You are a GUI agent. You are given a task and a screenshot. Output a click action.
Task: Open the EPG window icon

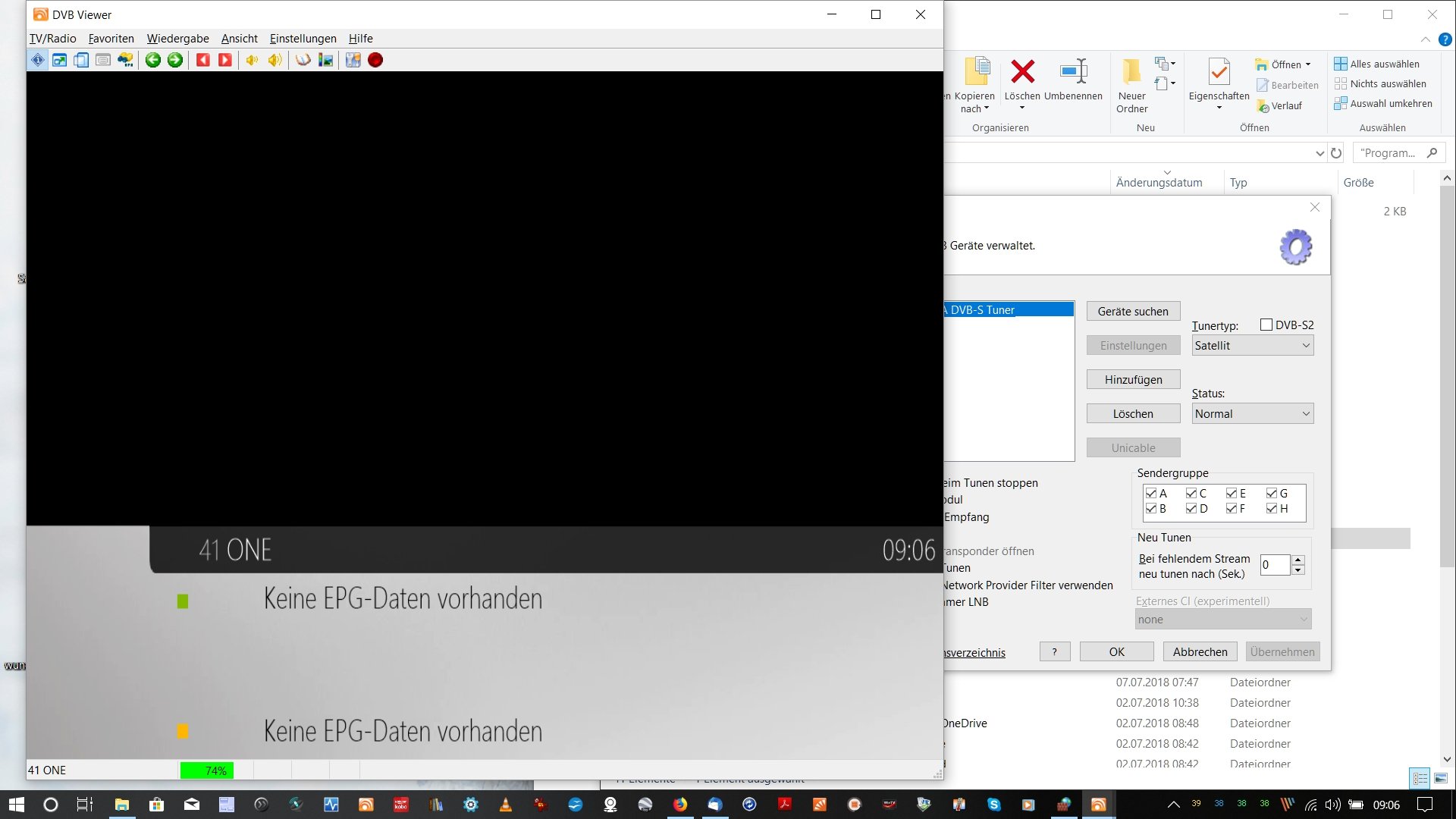point(125,60)
